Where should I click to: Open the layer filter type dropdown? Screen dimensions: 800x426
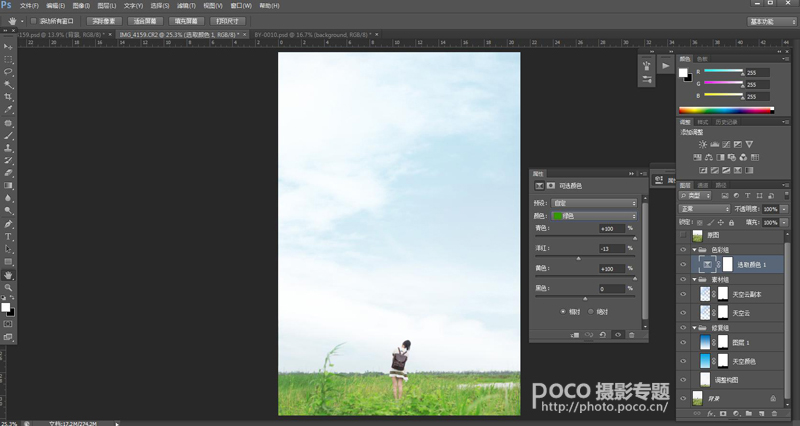pos(695,196)
